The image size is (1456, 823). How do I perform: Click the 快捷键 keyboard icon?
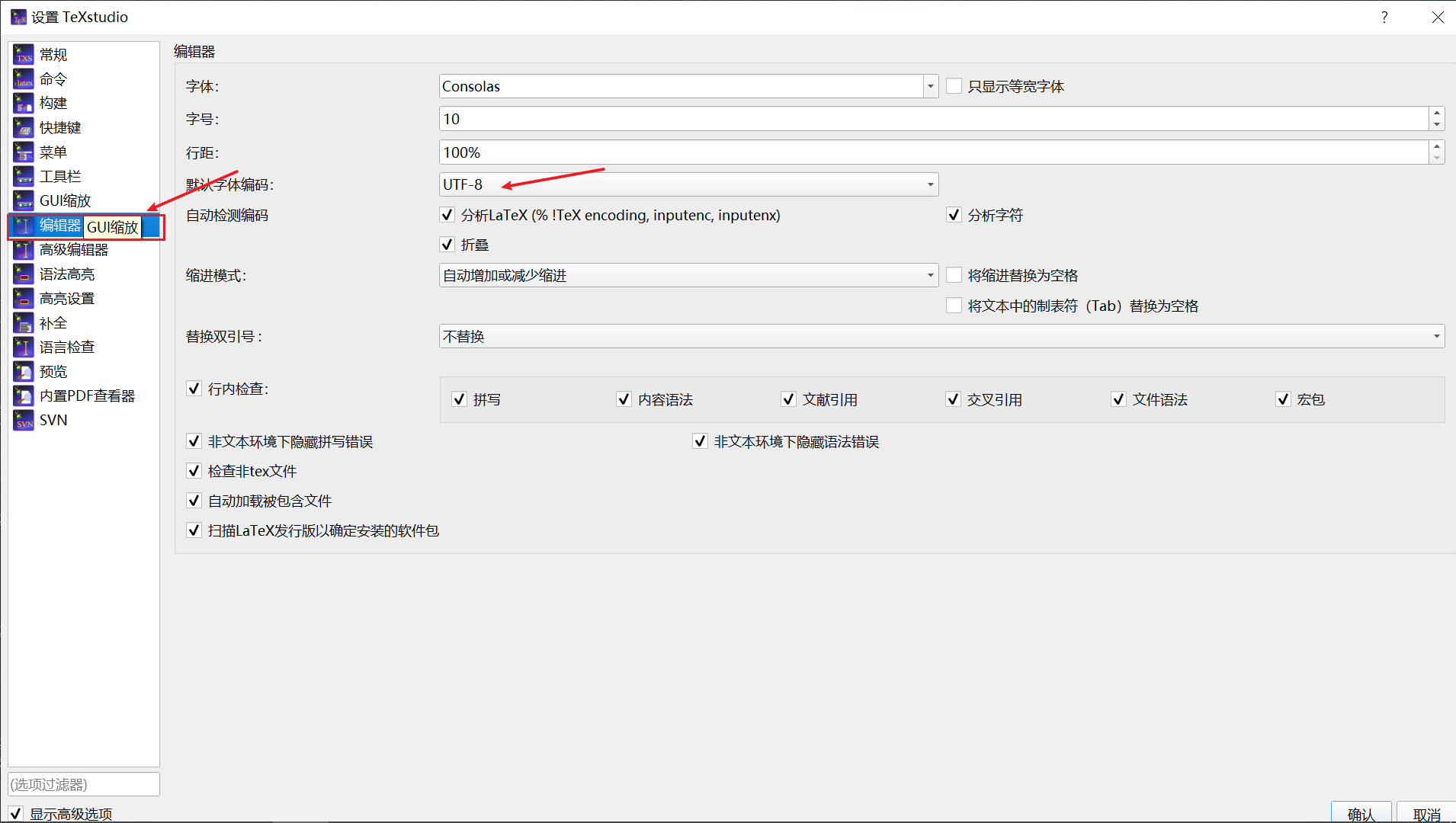(x=24, y=127)
